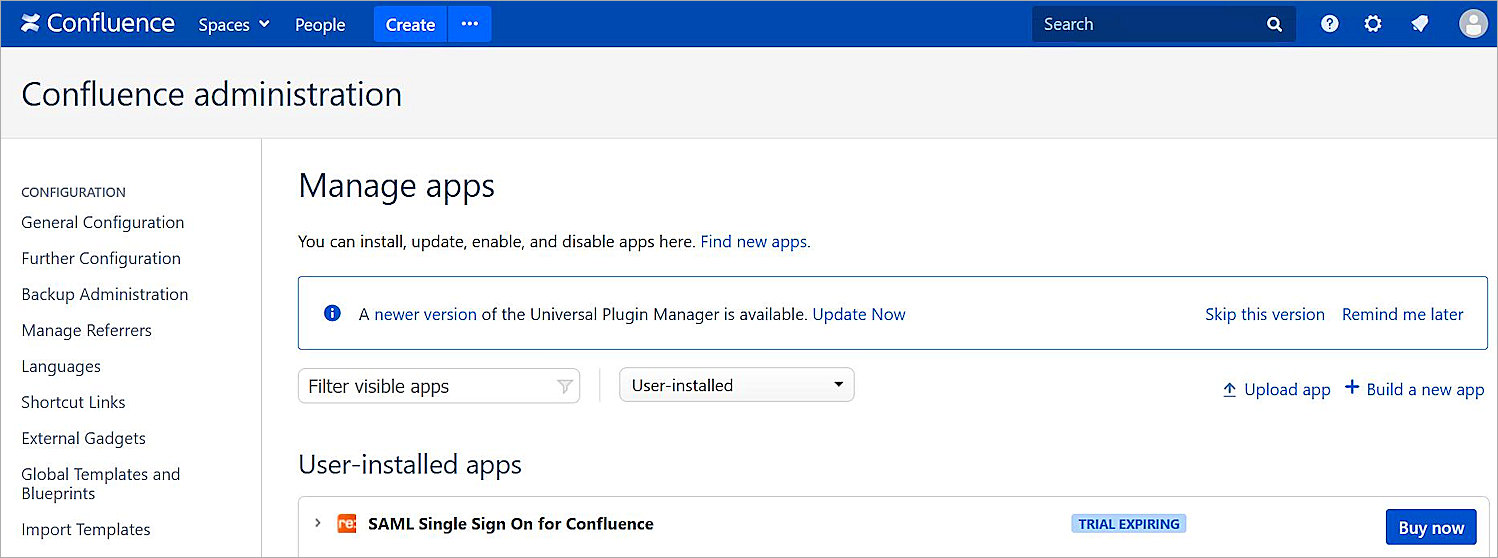Viewport: 1498px width, 558px height.
Task: Open Backup Administration in sidebar
Action: point(105,294)
